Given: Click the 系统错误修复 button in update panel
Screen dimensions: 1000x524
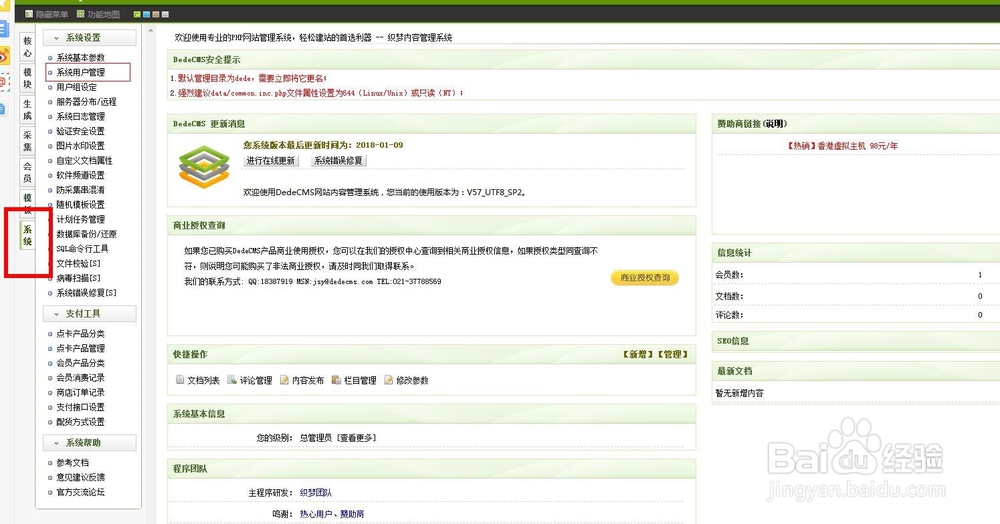Looking at the screenshot, I should pyautogui.click(x=339, y=161).
